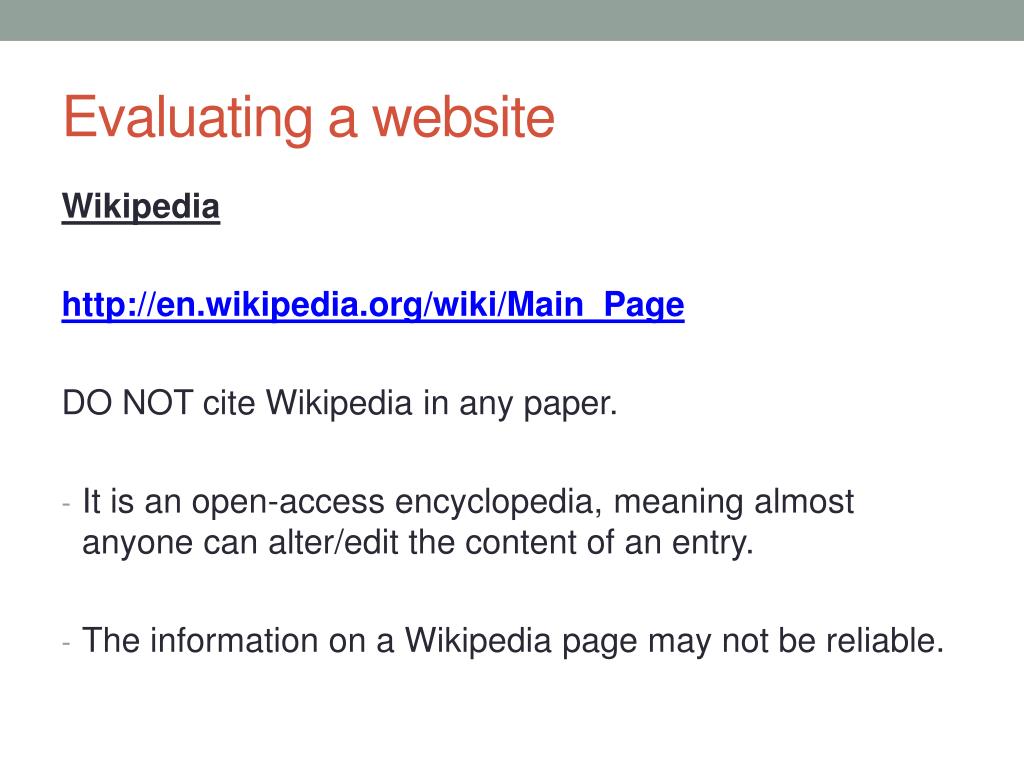
Task: Click the word 'website' in the title
Action: tap(463, 118)
